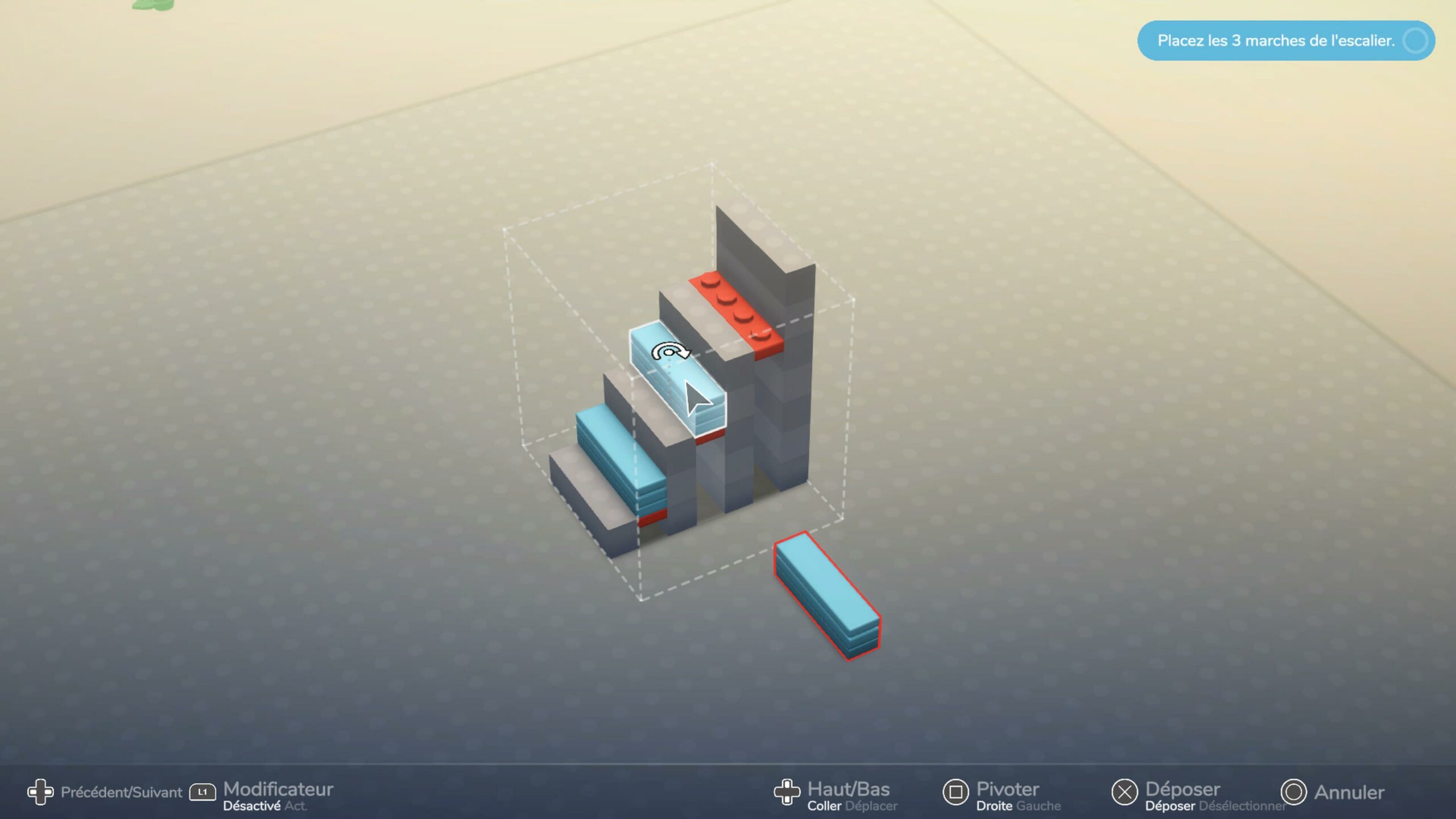Click the objective completion circle indicator

pos(1415,40)
